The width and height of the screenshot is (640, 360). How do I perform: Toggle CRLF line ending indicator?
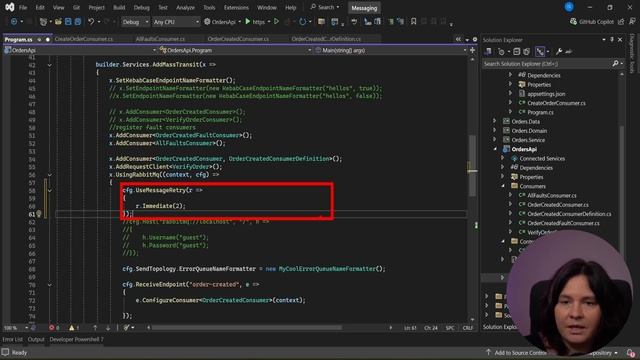pos(468,328)
